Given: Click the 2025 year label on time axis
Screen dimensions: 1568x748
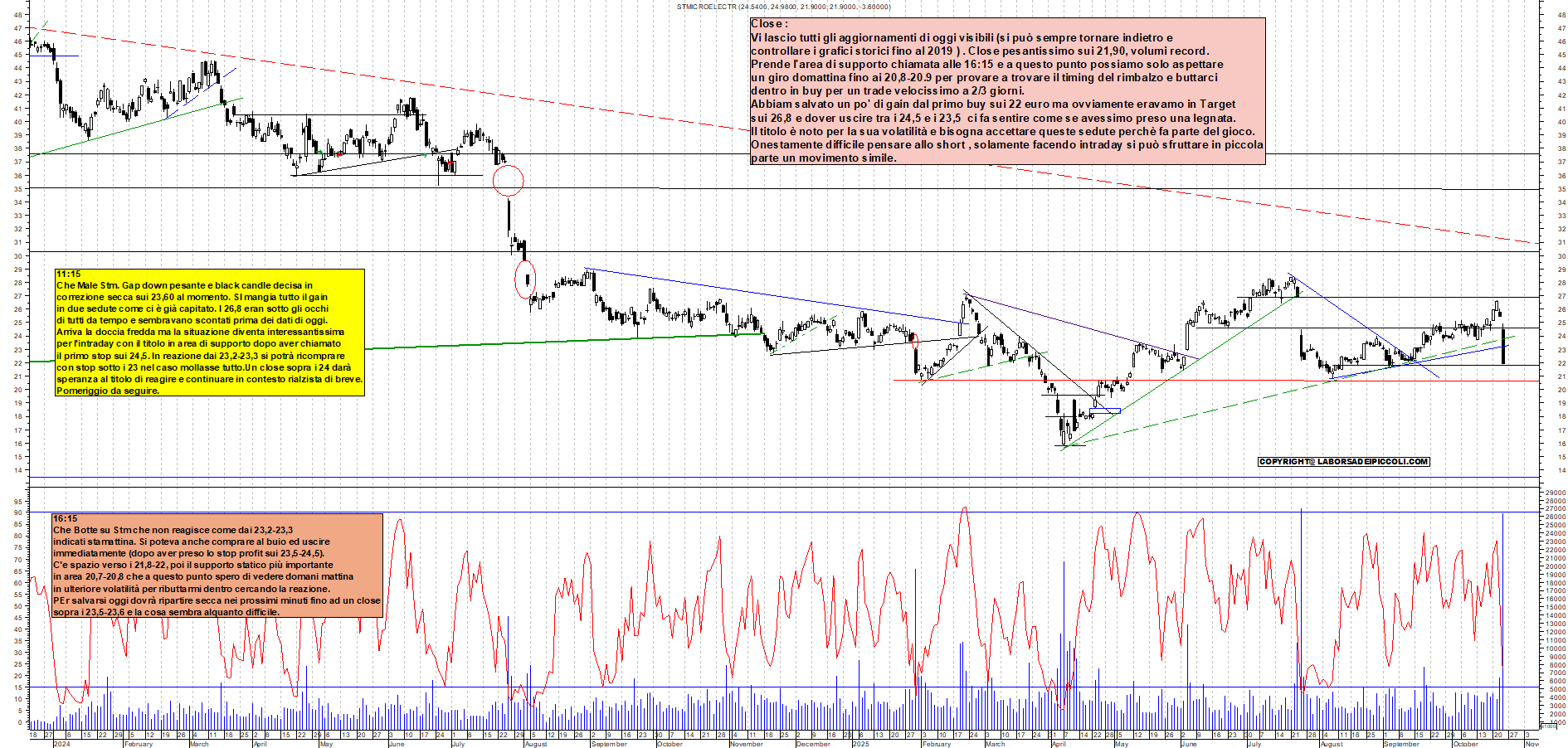Looking at the screenshot, I should 859,744.
